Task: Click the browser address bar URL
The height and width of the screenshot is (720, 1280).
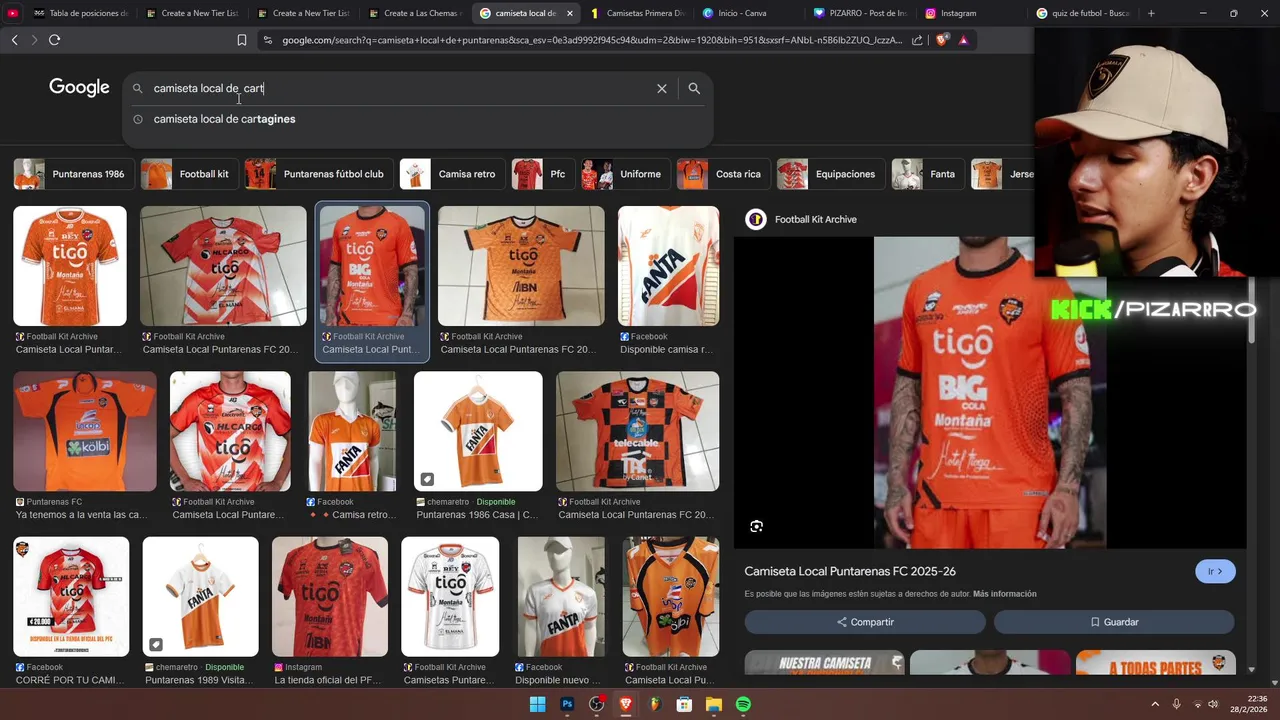Action: (591, 40)
